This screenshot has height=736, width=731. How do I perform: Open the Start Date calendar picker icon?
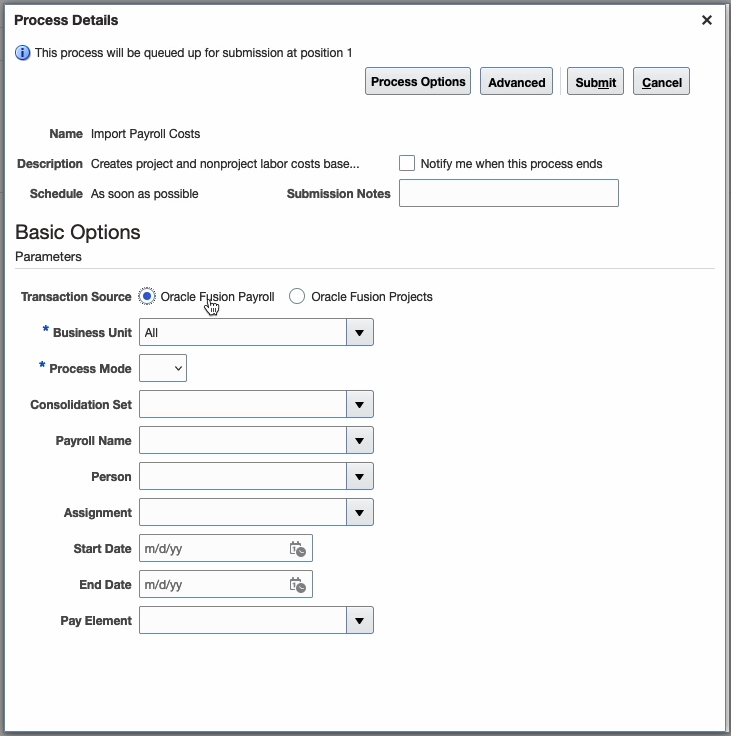click(x=298, y=549)
